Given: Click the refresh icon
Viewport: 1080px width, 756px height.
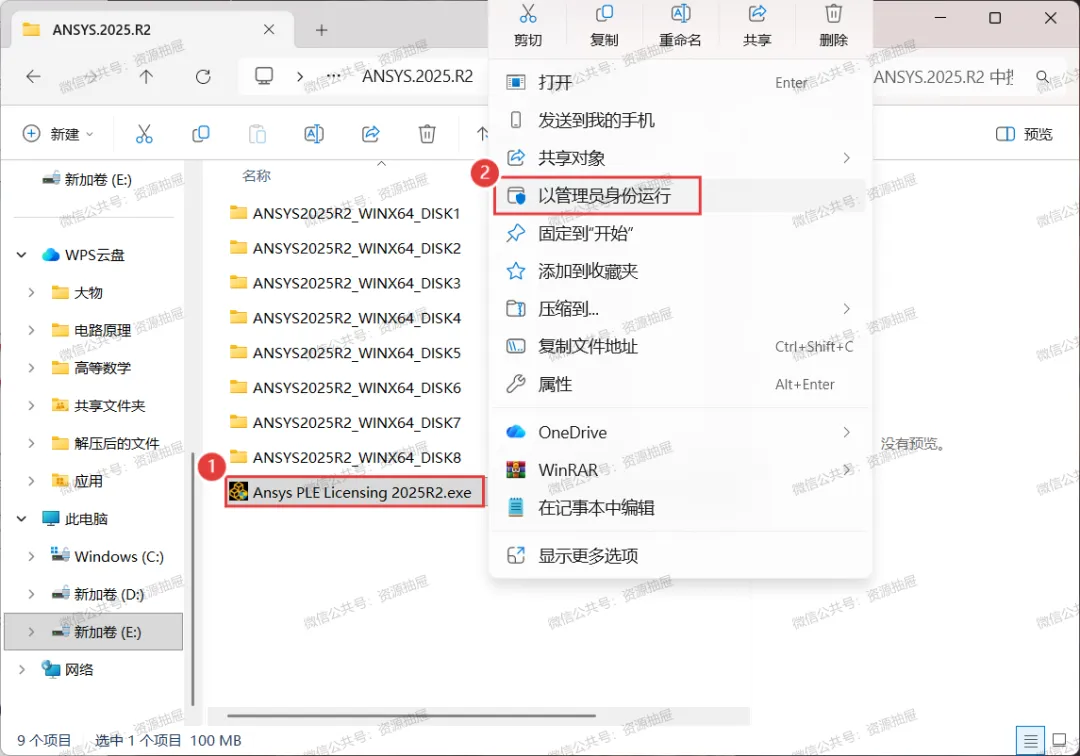Looking at the screenshot, I should (202, 76).
